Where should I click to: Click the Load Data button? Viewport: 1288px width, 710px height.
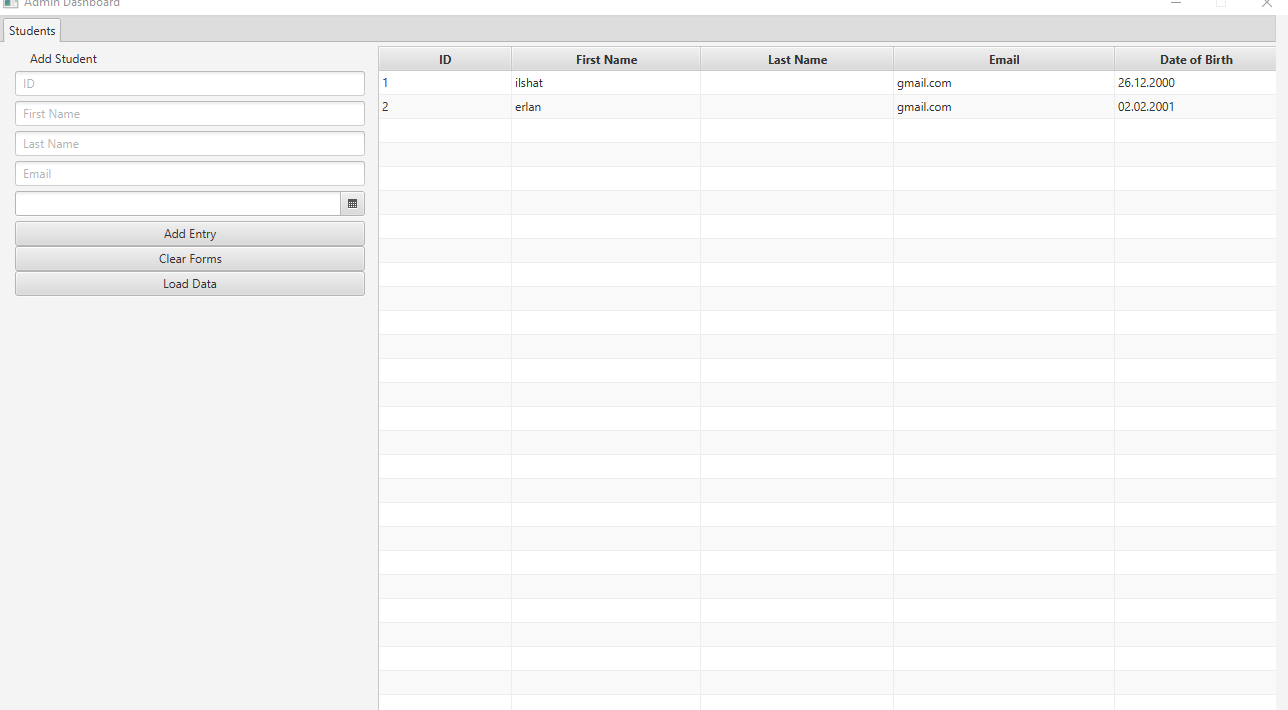tap(189, 283)
